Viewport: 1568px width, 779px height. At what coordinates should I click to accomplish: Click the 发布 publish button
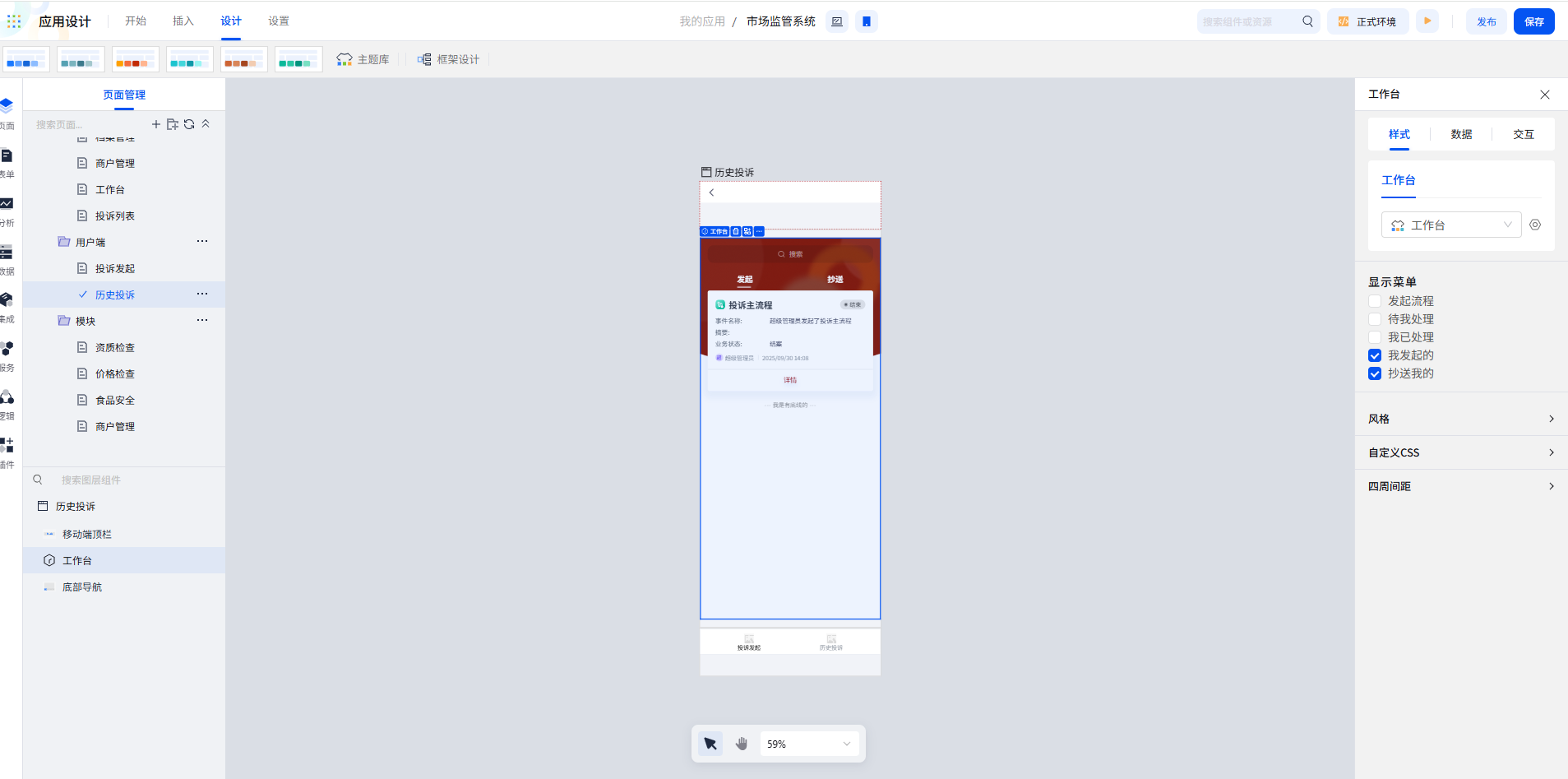[1487, 21]
